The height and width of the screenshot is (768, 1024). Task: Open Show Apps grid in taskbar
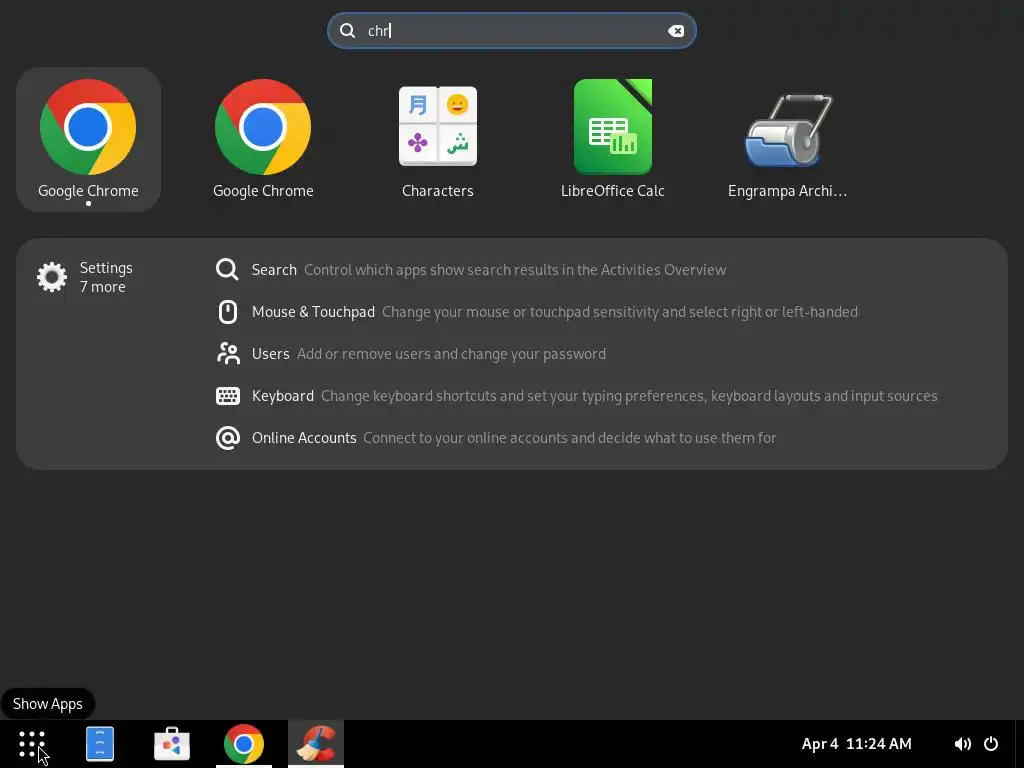(32, 744)
